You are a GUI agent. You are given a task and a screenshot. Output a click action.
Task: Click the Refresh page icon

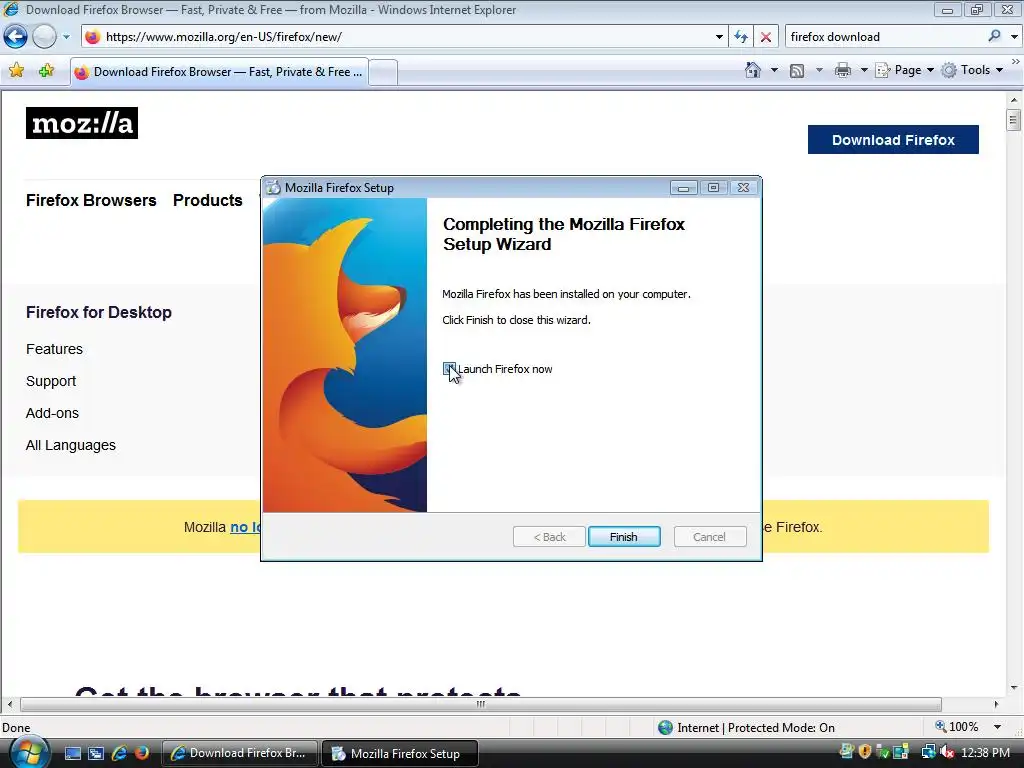coord(741,37)
